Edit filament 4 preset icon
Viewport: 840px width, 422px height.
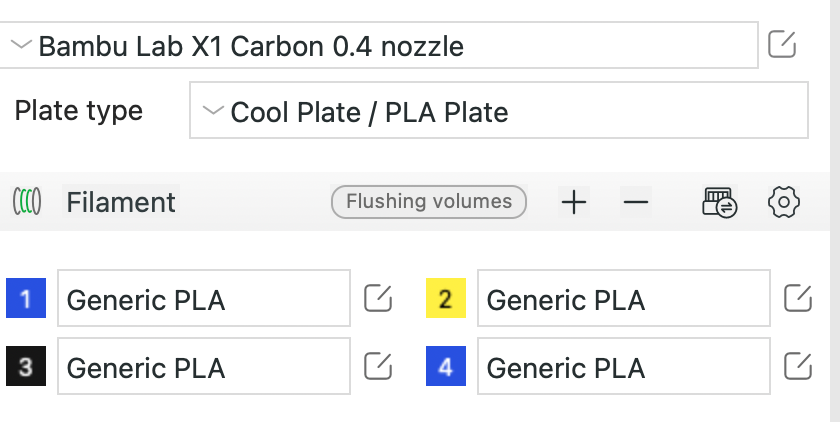tap(797, 367)
